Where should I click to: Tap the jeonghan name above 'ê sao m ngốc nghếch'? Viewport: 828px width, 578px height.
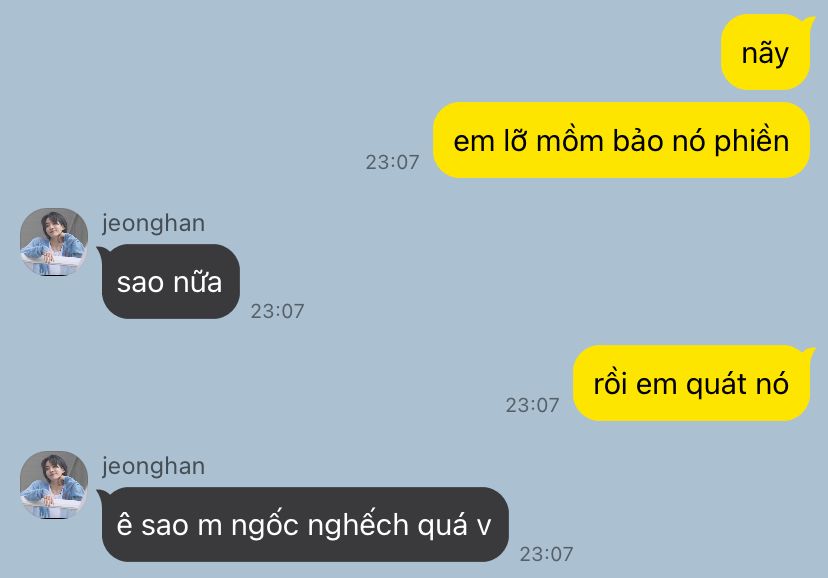coord(154,467)
